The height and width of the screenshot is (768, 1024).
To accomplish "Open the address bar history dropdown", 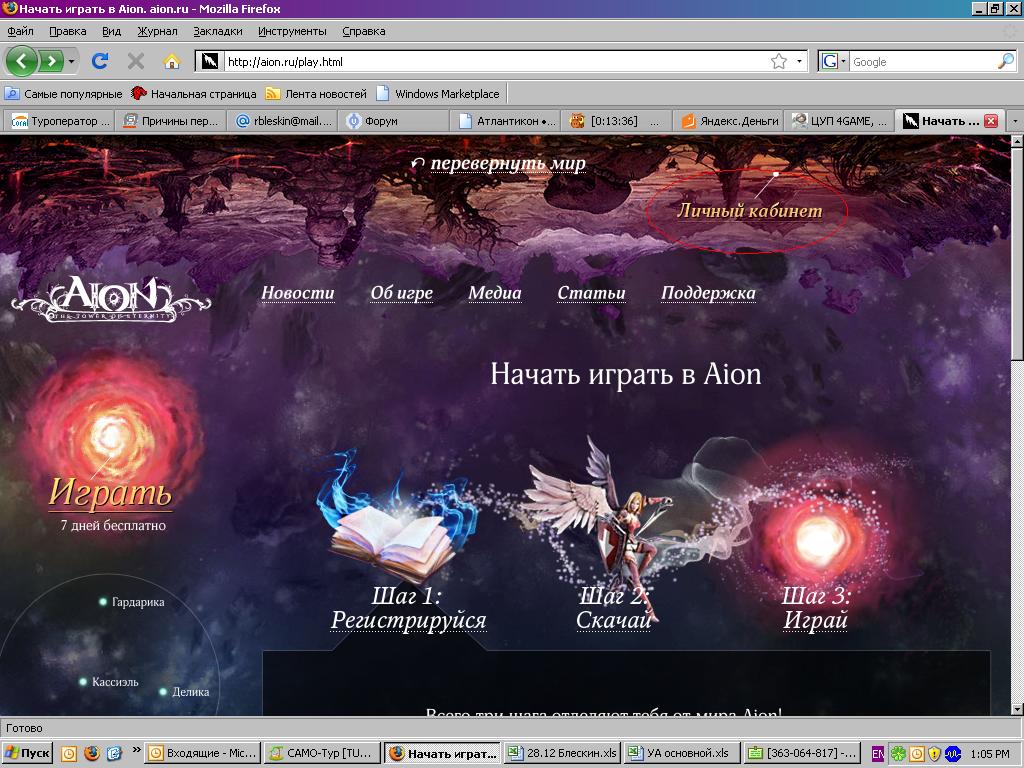I will 799,61.
